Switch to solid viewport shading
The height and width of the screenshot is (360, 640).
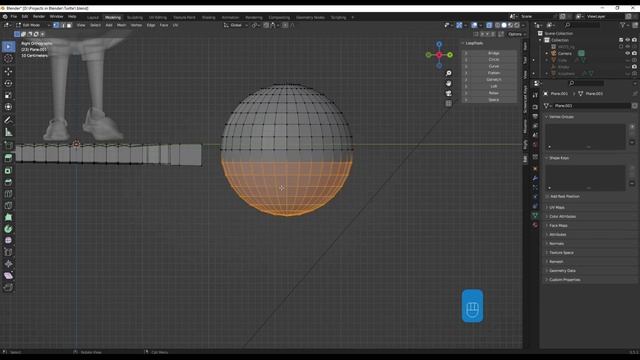(504, 25)
